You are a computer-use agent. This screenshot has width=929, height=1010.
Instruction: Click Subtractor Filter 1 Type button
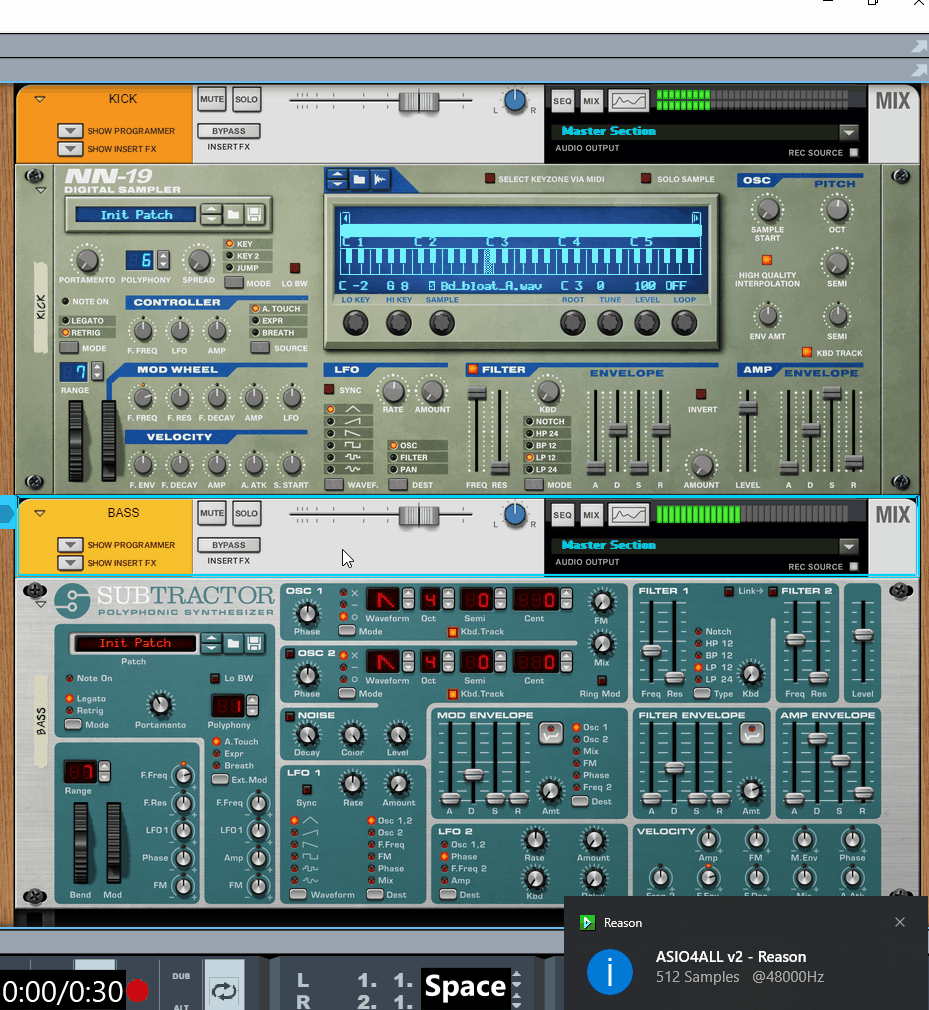(702, 693)
